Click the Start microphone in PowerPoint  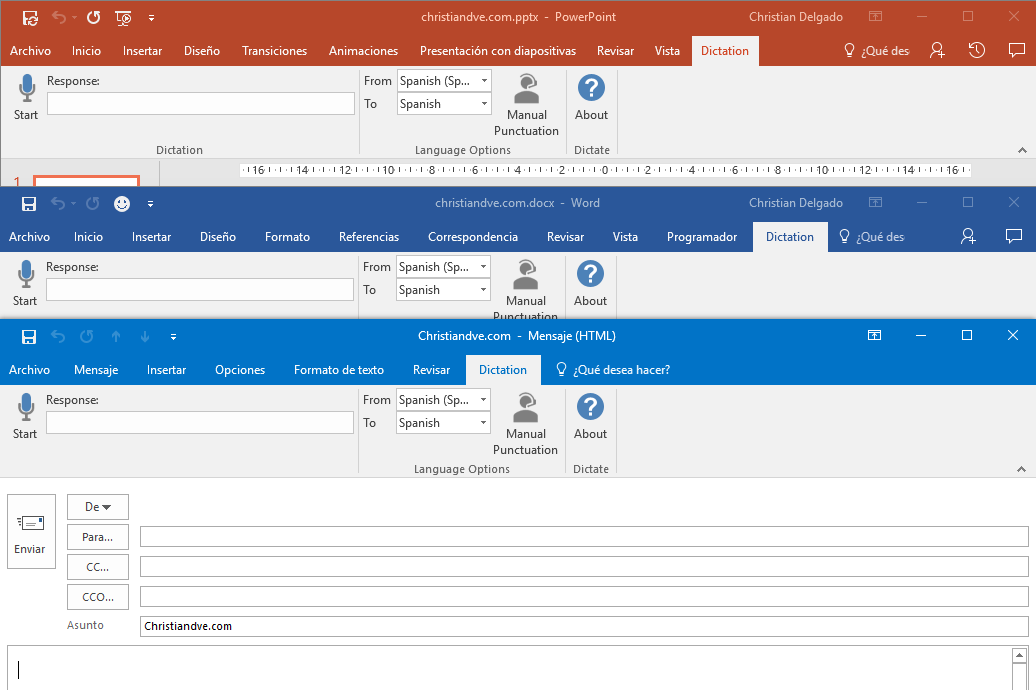[x=26, y=96]
